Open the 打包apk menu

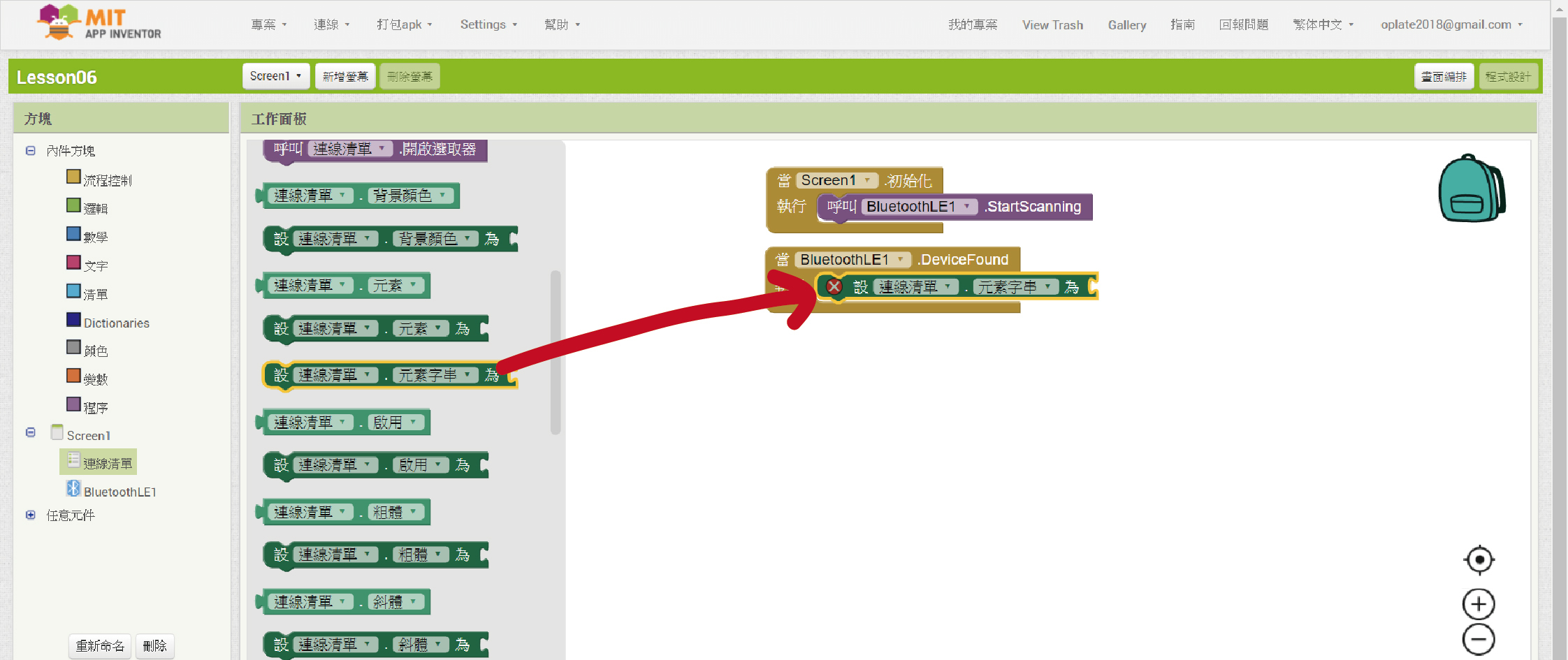(404, 24)
